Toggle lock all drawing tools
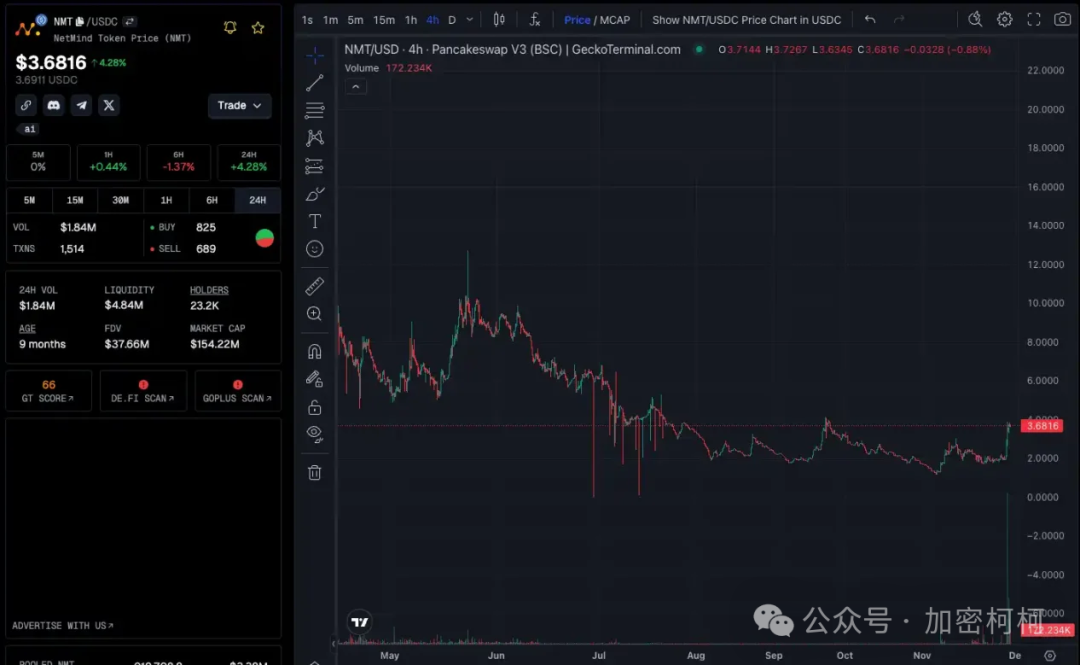Viewport: 1080px width, 665px height. (x=315, y=407)
